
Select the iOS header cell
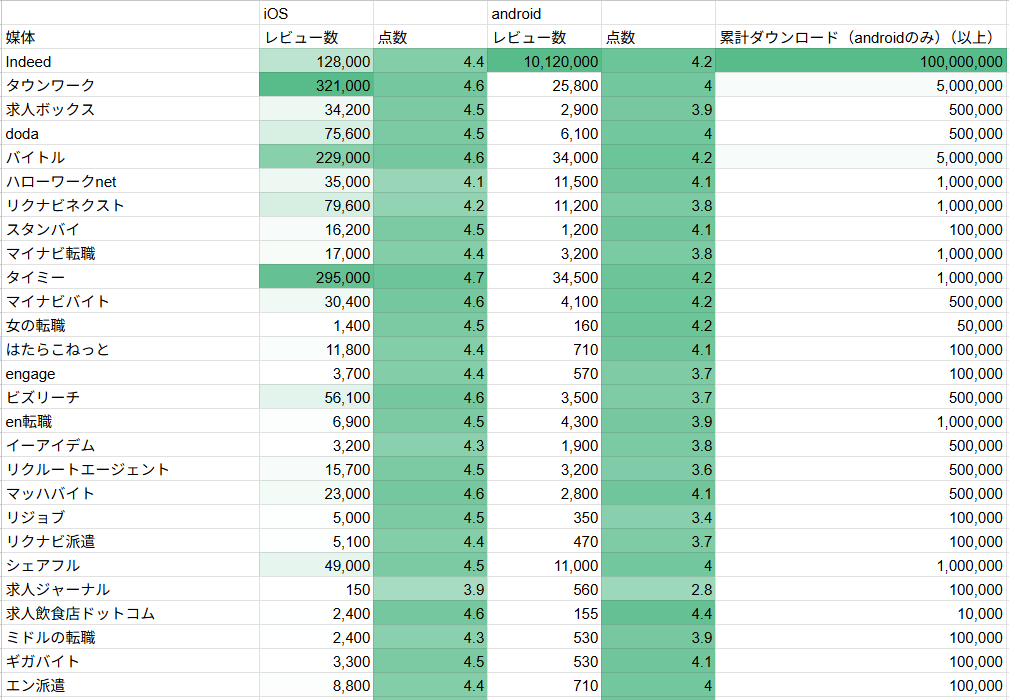pyautogui.click(x=316, y=14)
